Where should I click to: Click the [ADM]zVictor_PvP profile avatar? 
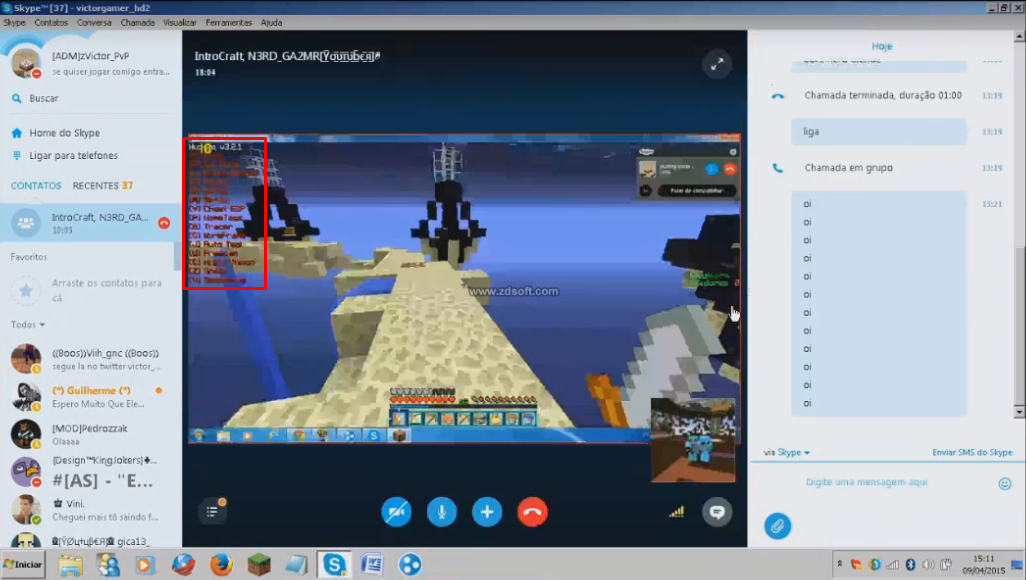click(x=26, y=63)
